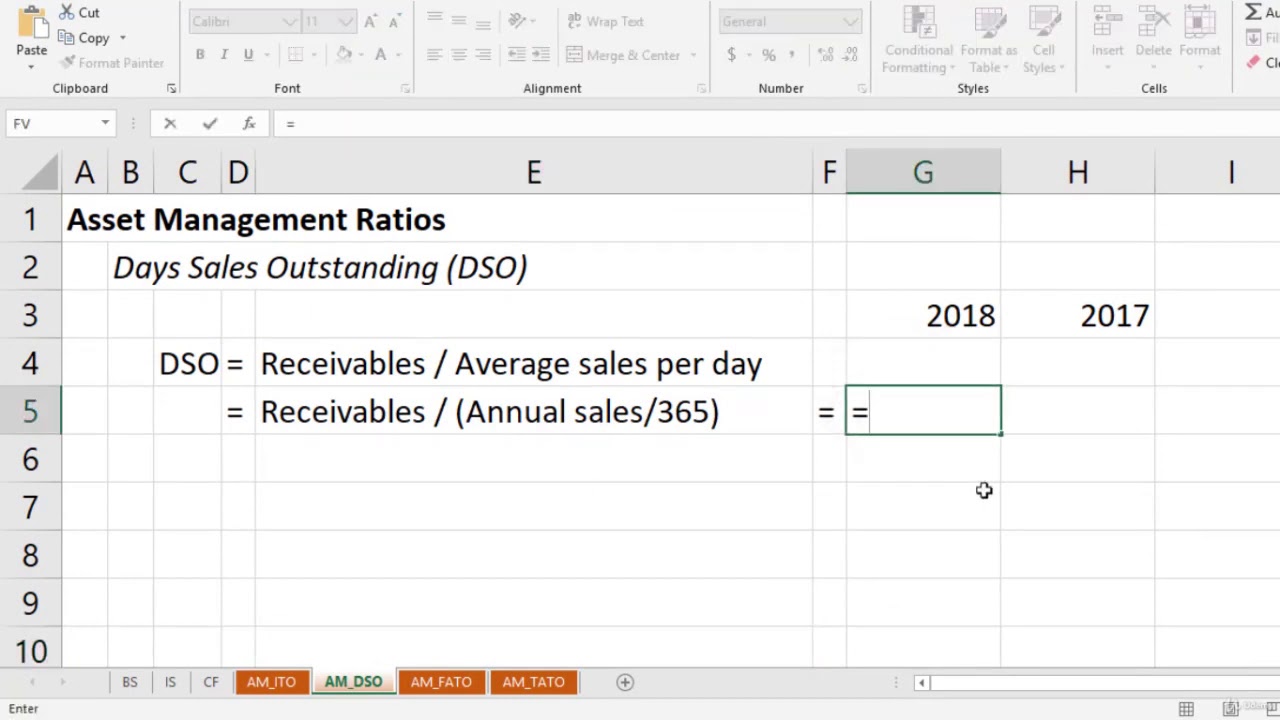Click Decrease Decimal icon

click(851, 55)
